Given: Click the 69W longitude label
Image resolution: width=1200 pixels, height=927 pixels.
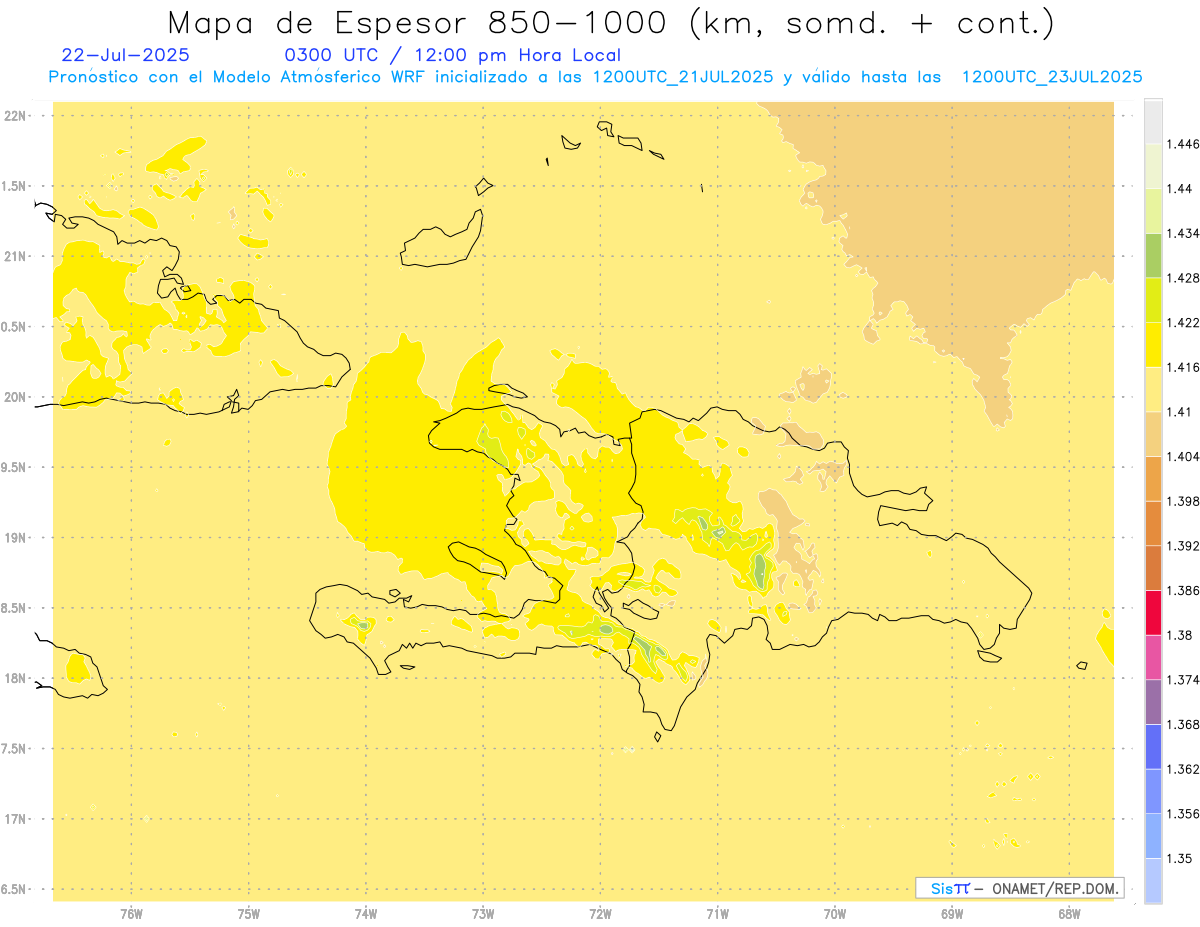Looking at the screenshot, I should (952, 915).
